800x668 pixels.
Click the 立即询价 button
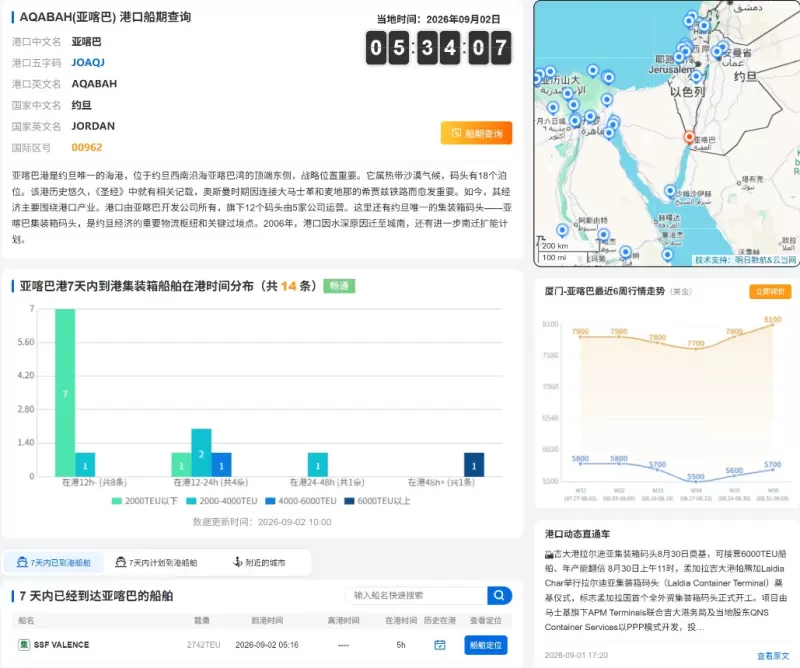tap(770, 291)
